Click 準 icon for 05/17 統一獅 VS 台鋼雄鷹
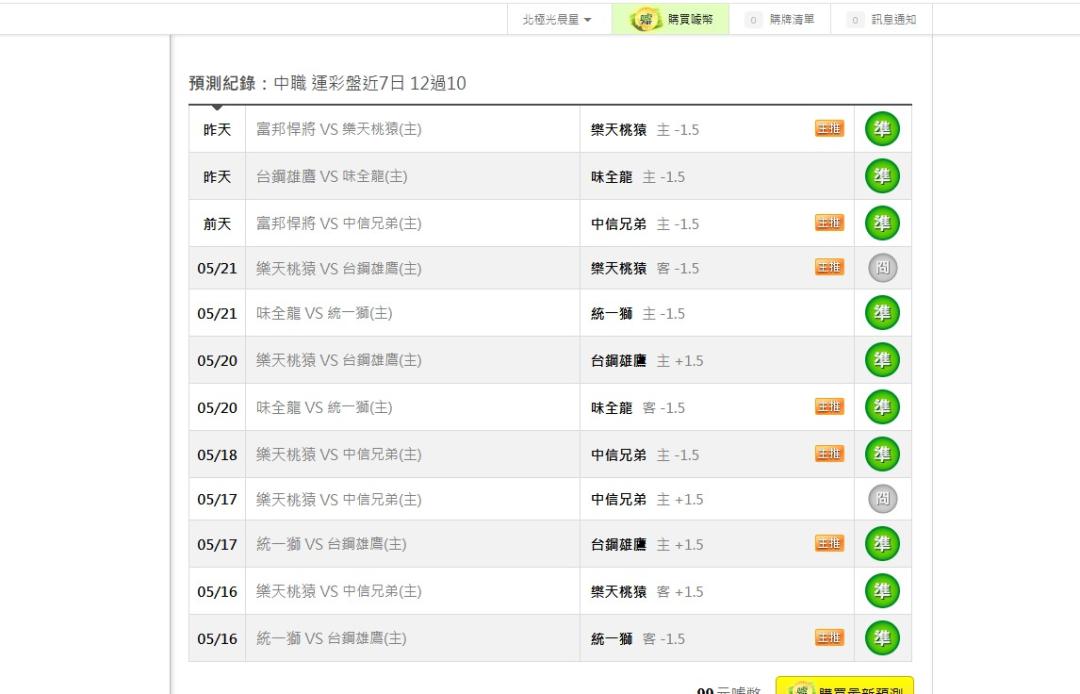This screenshot has height=694, width=1080. 882,543
